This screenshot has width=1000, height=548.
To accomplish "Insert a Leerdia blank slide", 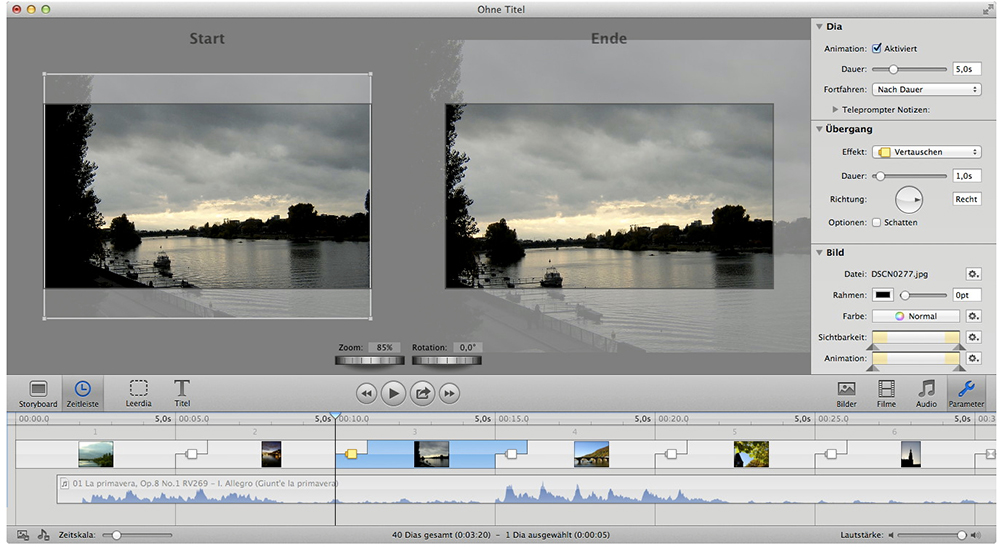I will (x=139, y=392).
